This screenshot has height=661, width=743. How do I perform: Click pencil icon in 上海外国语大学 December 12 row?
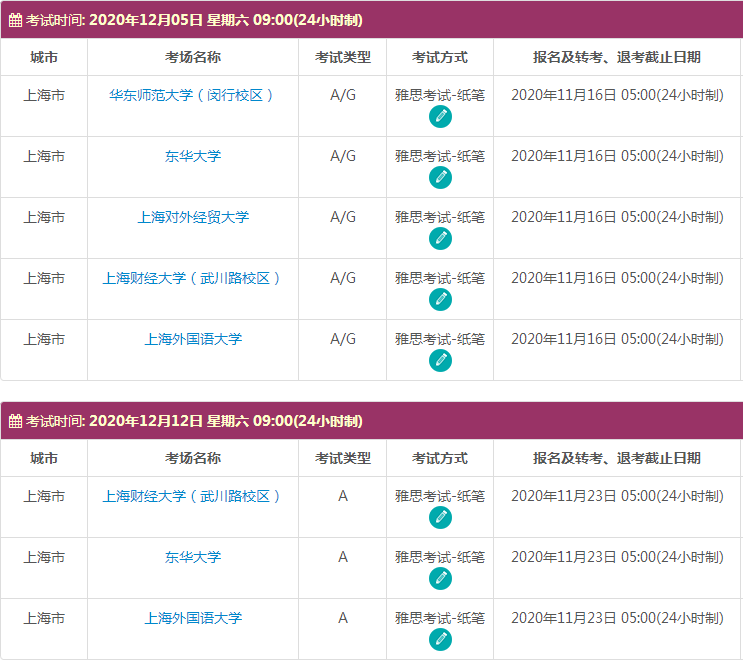click(x=440, y=640)
